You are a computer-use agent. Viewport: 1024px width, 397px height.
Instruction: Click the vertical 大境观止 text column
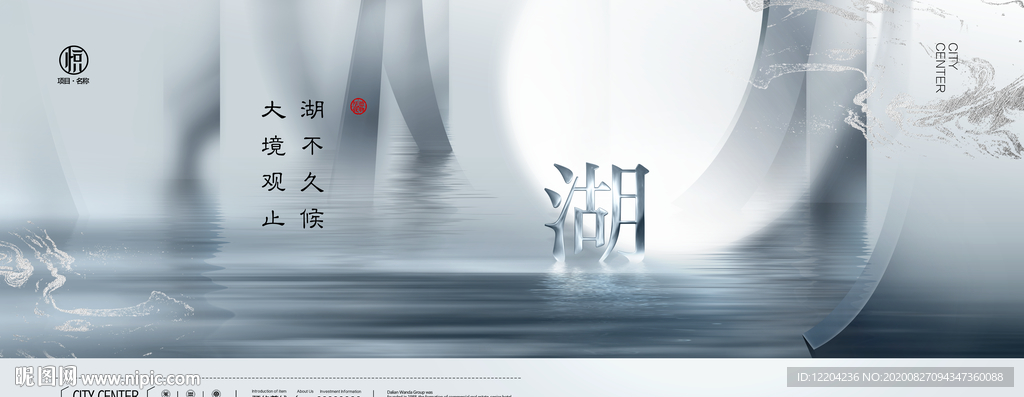click(274, 165)
